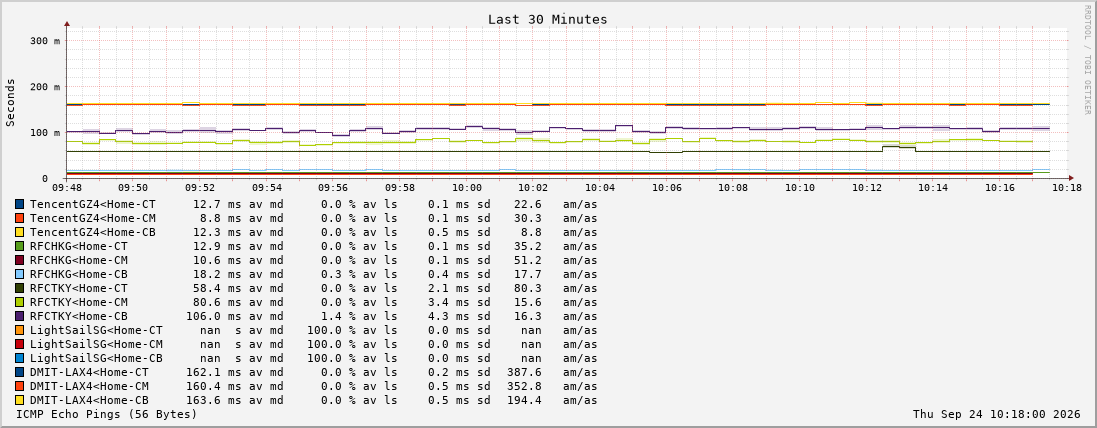The image size is (1097, 428).
Task: Click the TencentGZ4<Home-CB yellow legend swatch
Action: click(20, 232)
